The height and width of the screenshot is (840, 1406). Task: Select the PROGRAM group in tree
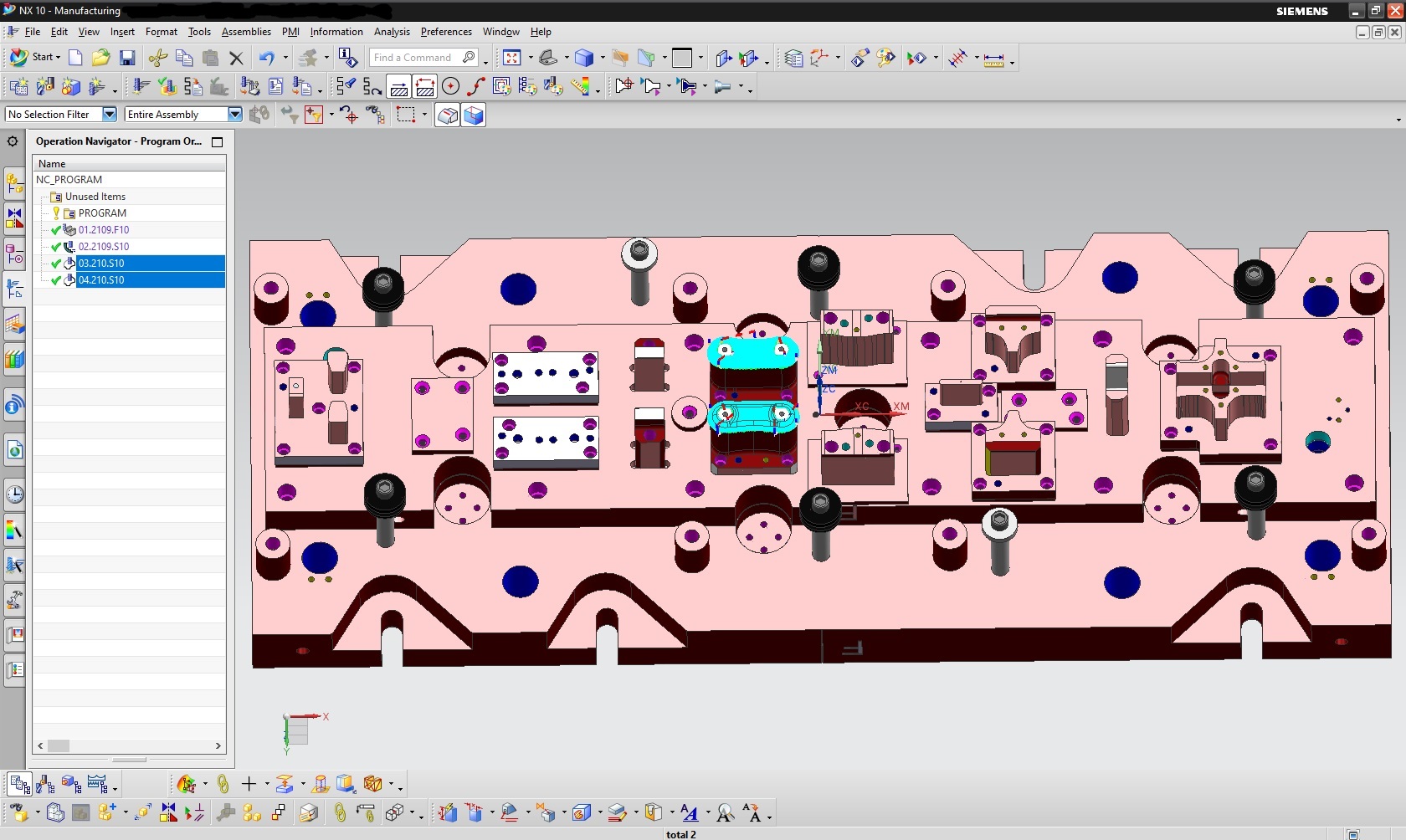102,213
